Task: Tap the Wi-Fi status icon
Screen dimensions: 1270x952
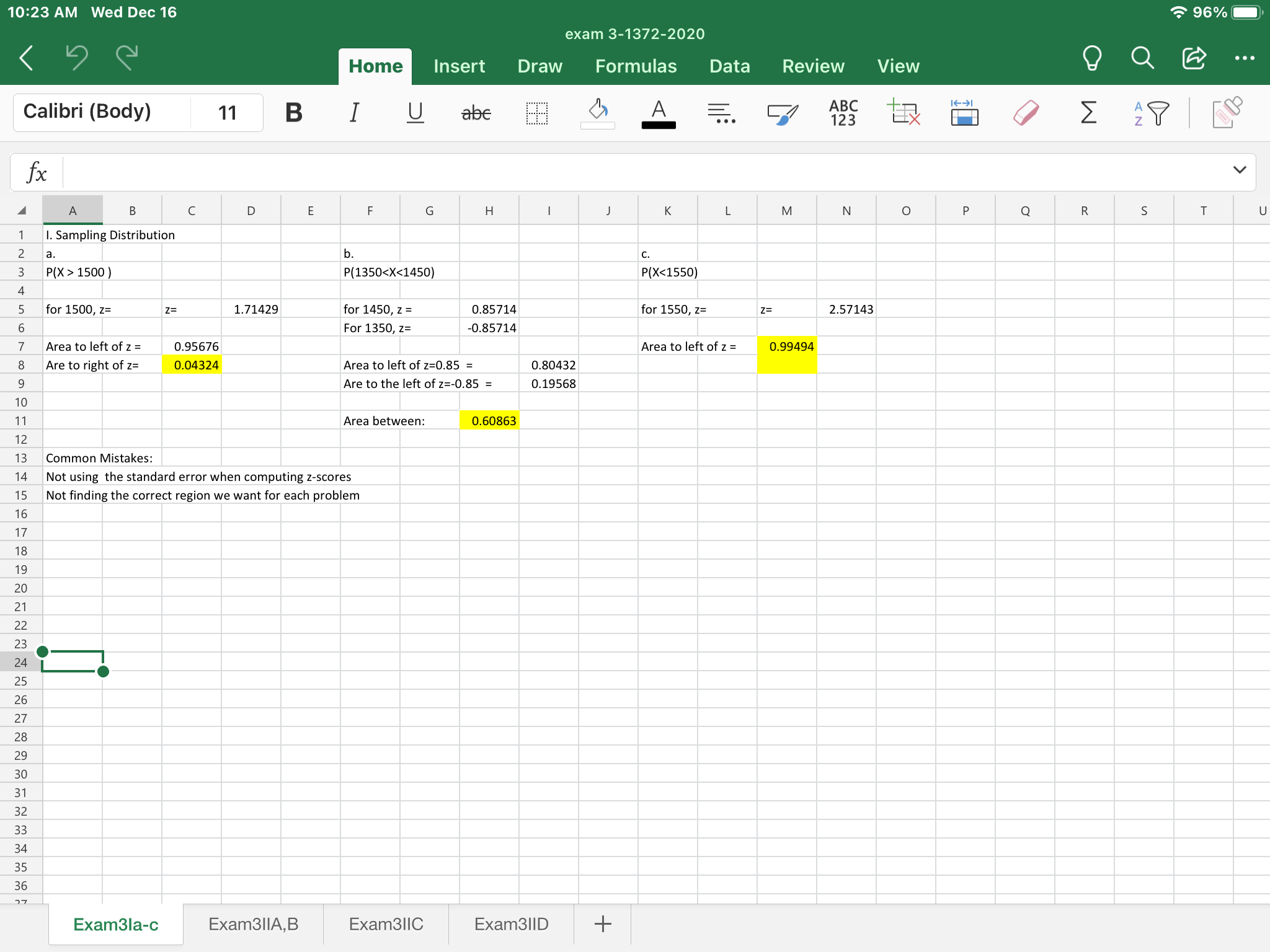Action: pos(1178,12)
